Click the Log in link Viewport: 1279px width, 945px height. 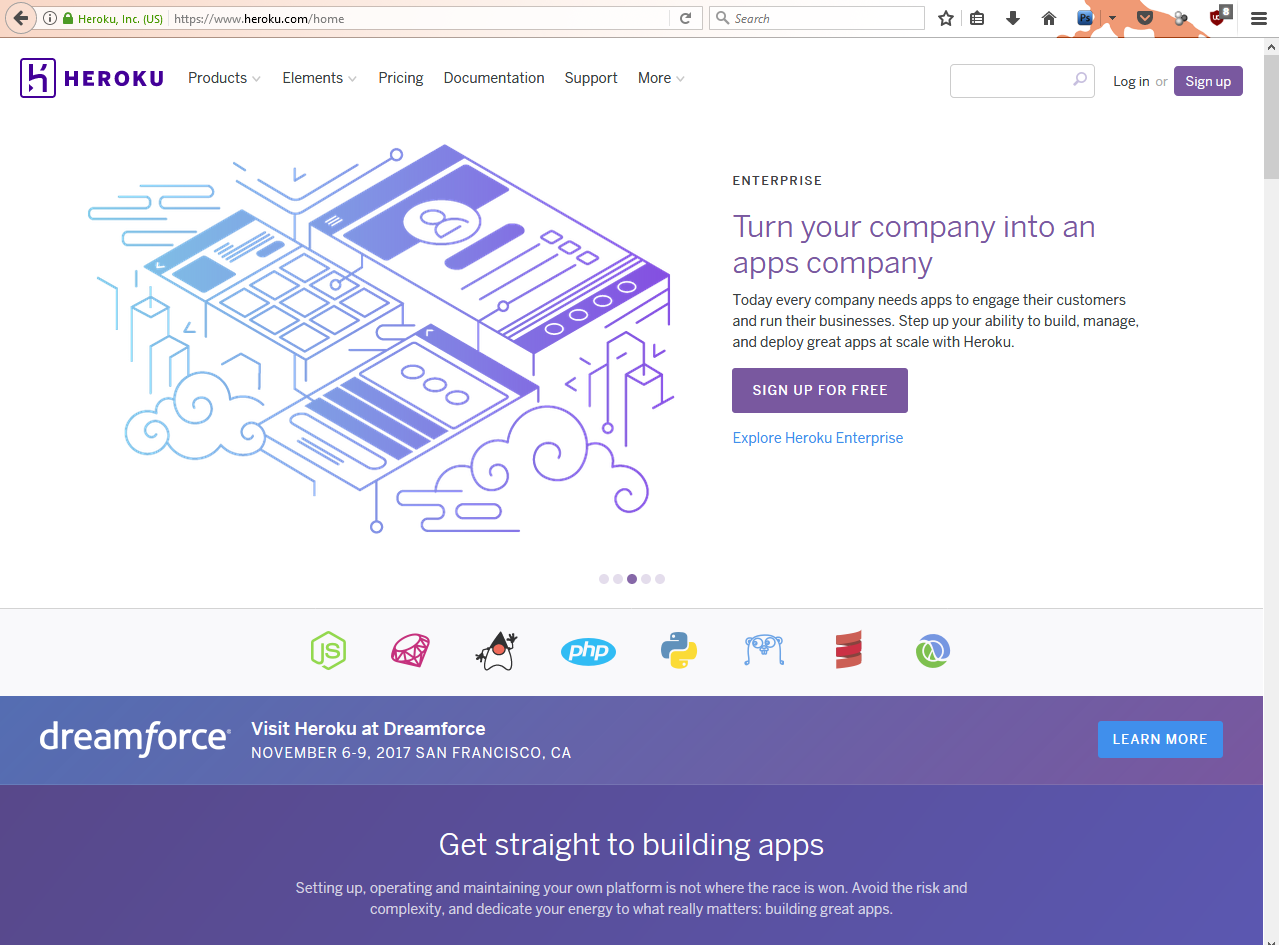1131,82
